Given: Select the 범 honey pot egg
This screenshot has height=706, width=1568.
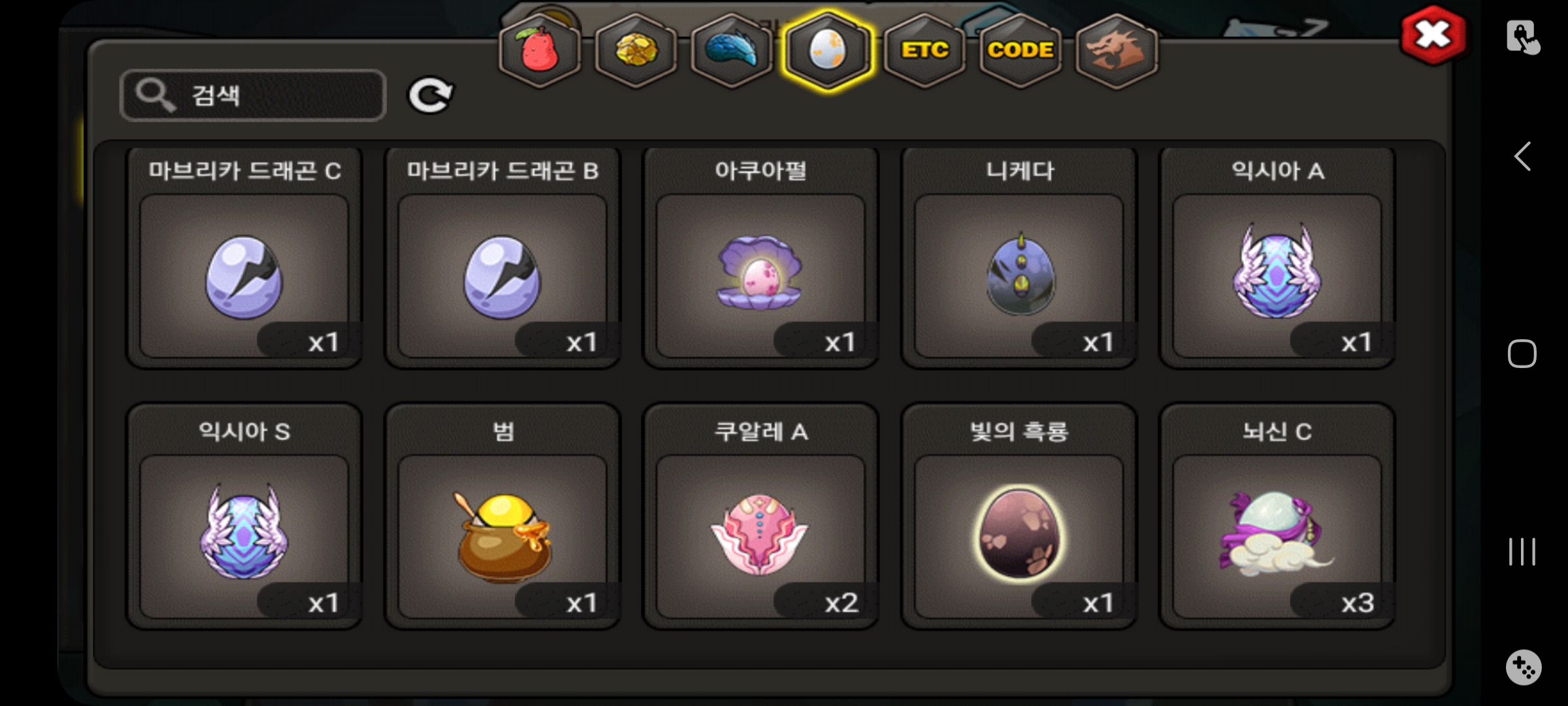Looking at the screenshot, I should (x=502, y=516).
